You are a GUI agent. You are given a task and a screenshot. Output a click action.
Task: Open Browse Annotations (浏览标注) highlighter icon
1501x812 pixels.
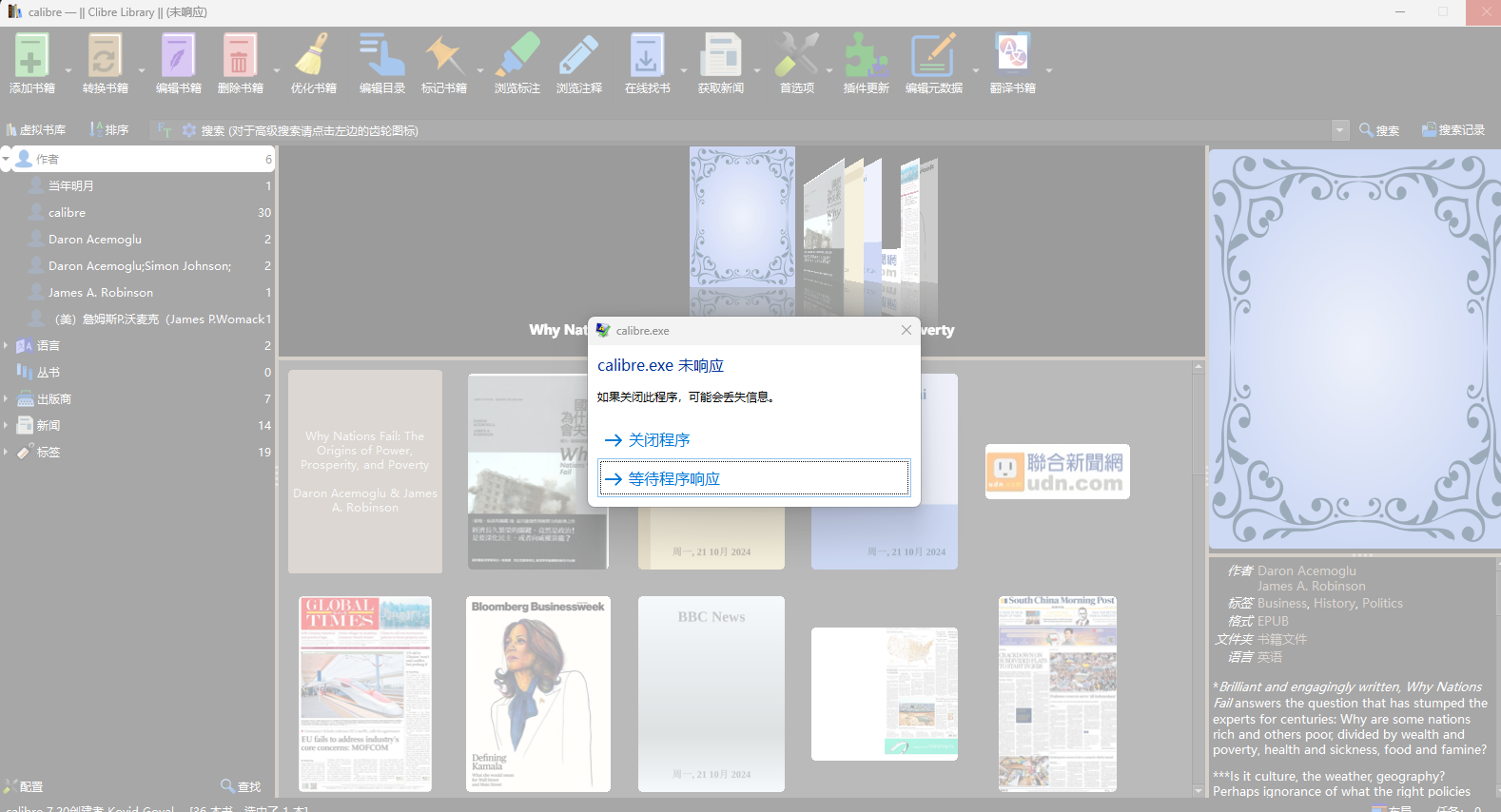click(517, 55)
